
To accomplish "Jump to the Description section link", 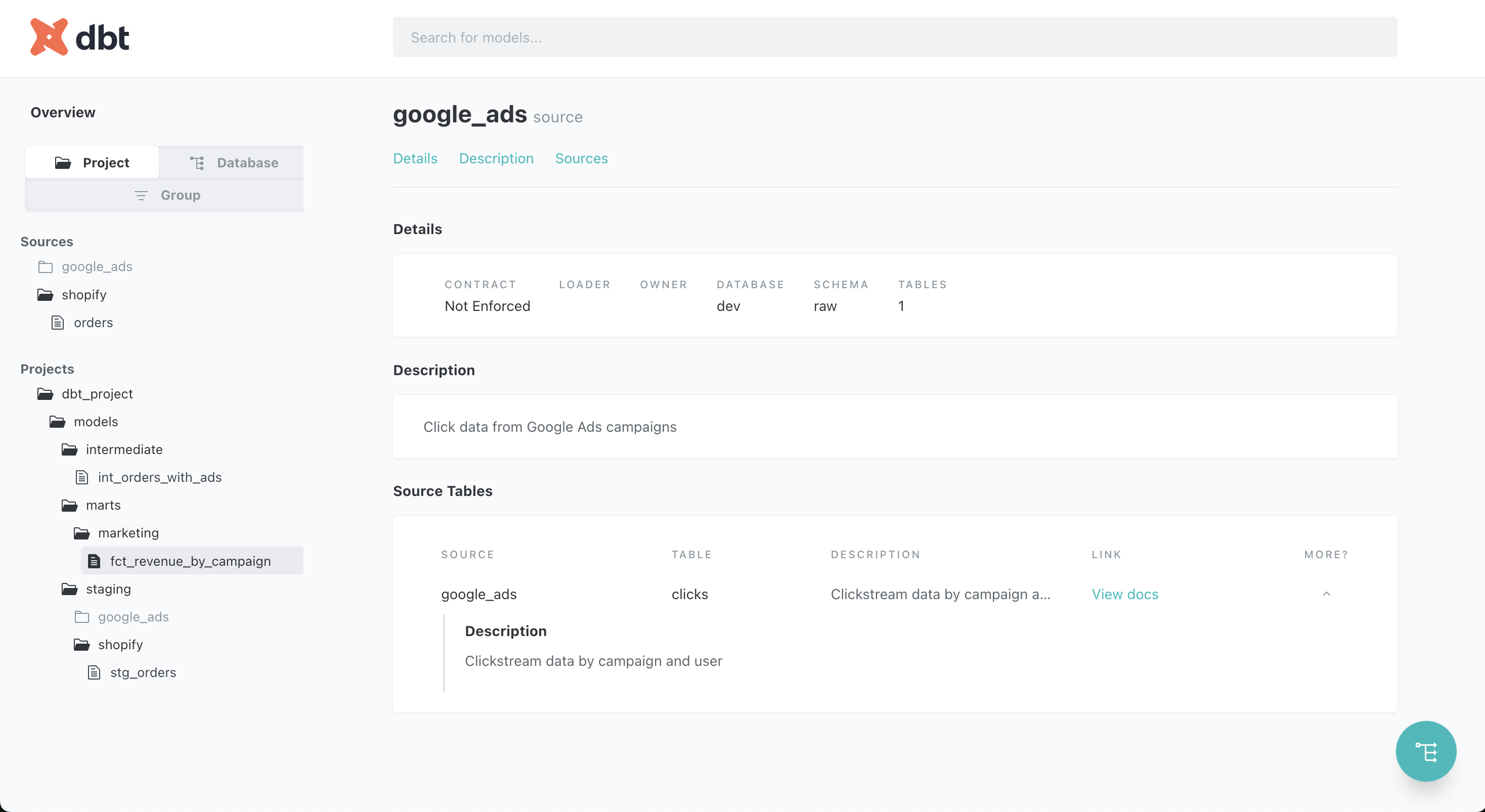I will pos(496,158).
